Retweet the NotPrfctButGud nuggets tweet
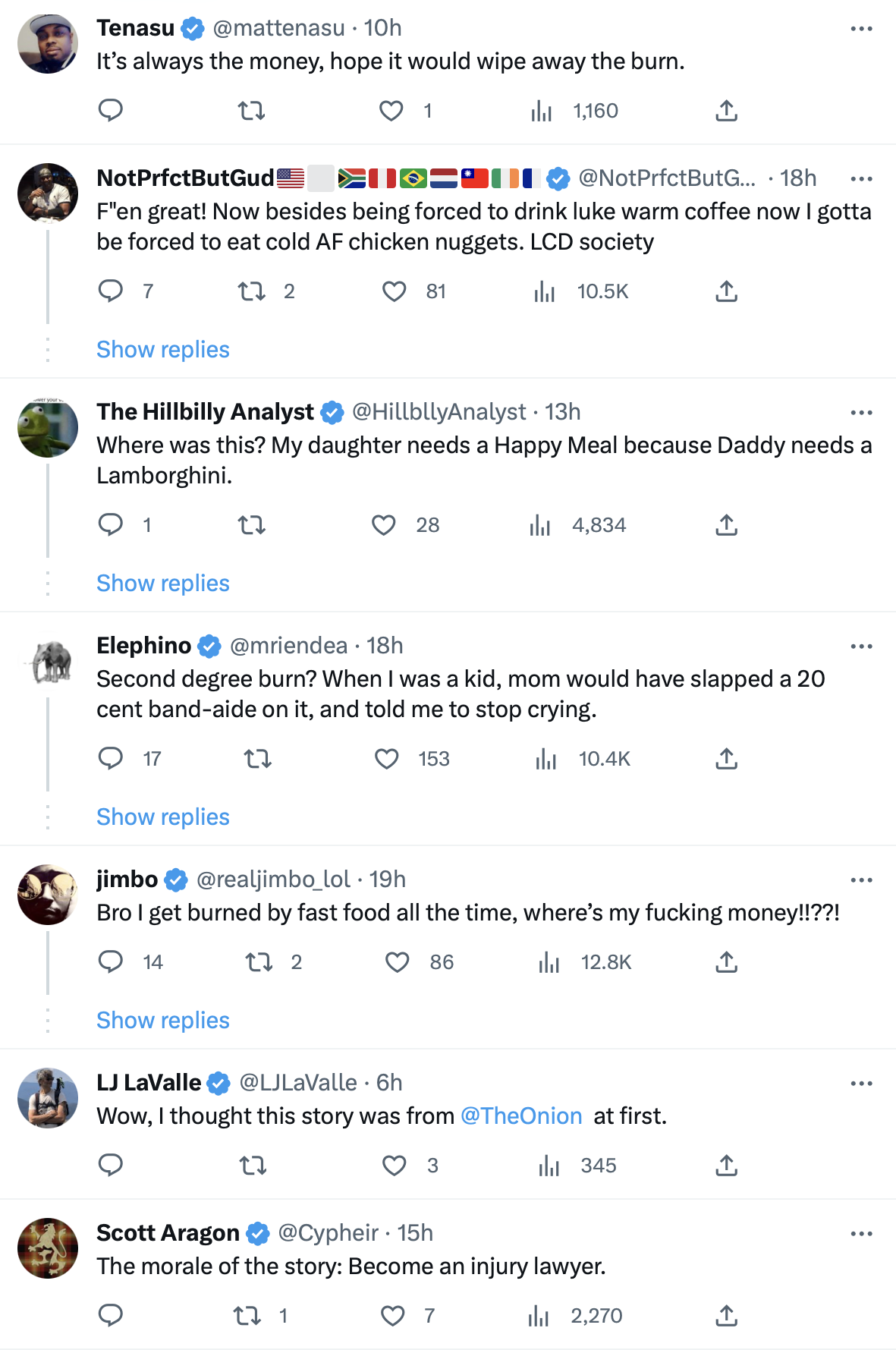Viewport: 896px width, 1350px height. click(251, 291)
